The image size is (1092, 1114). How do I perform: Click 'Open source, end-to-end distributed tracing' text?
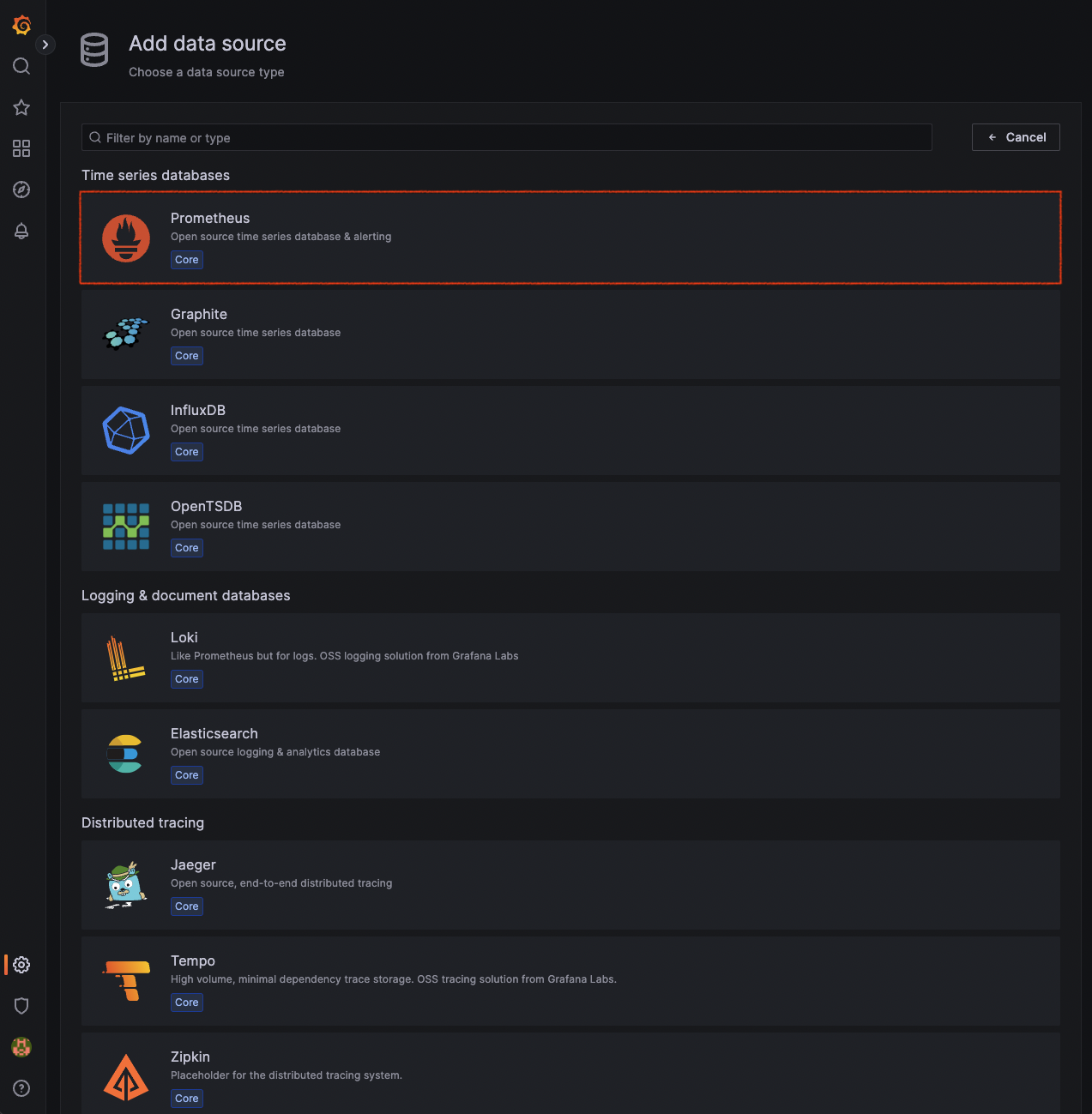pos(281,883)
